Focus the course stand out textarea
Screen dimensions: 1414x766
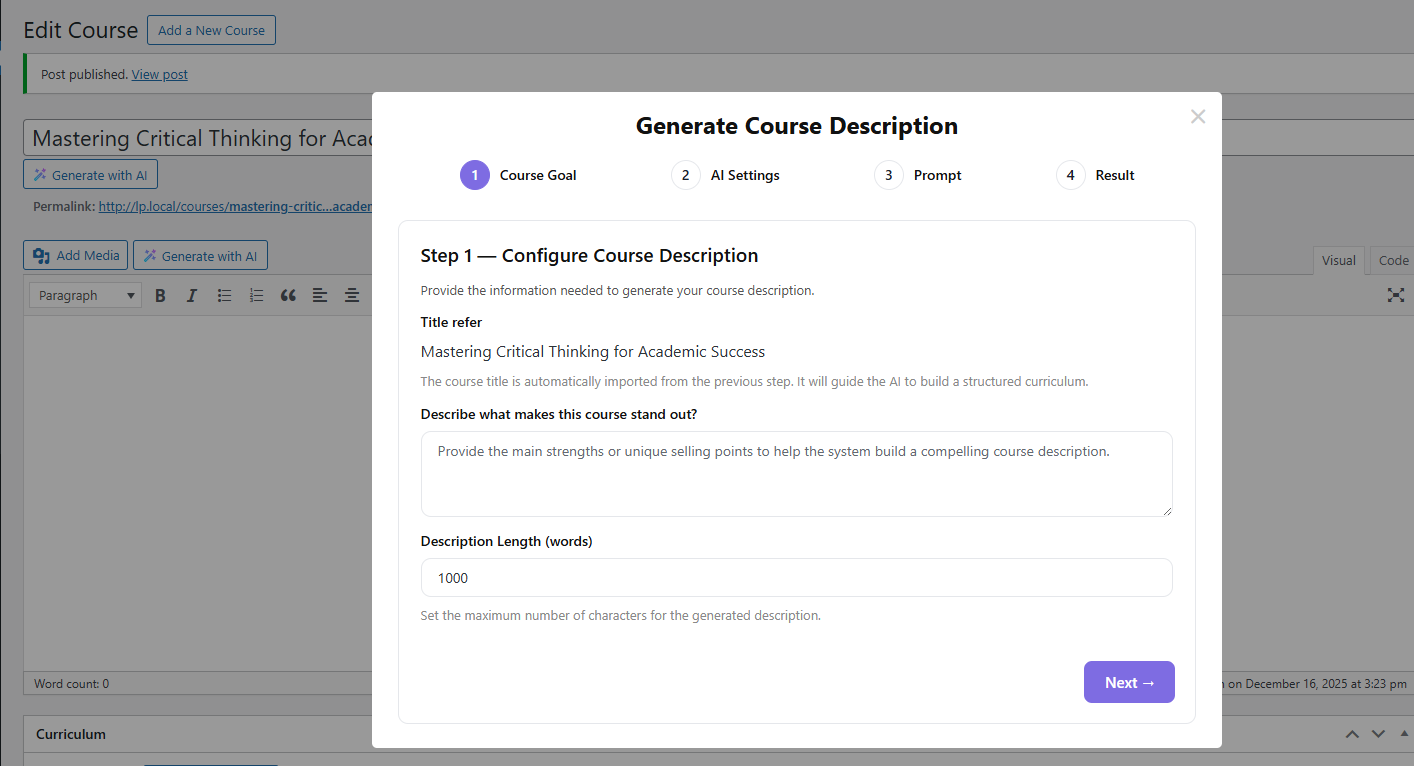(796, 474)
